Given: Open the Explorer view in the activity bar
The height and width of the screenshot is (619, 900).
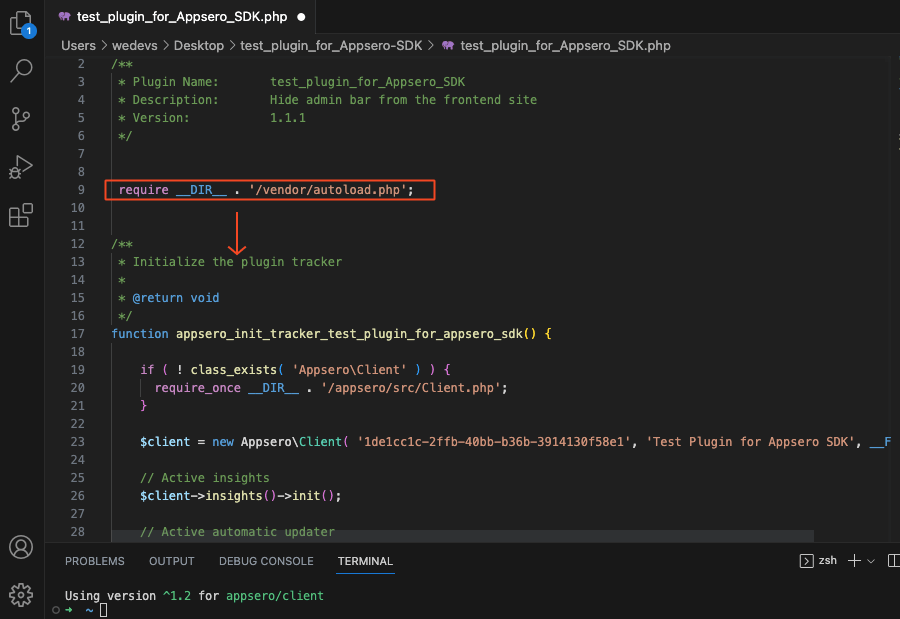Looking at the screenshot, I should tap(21, 25).
